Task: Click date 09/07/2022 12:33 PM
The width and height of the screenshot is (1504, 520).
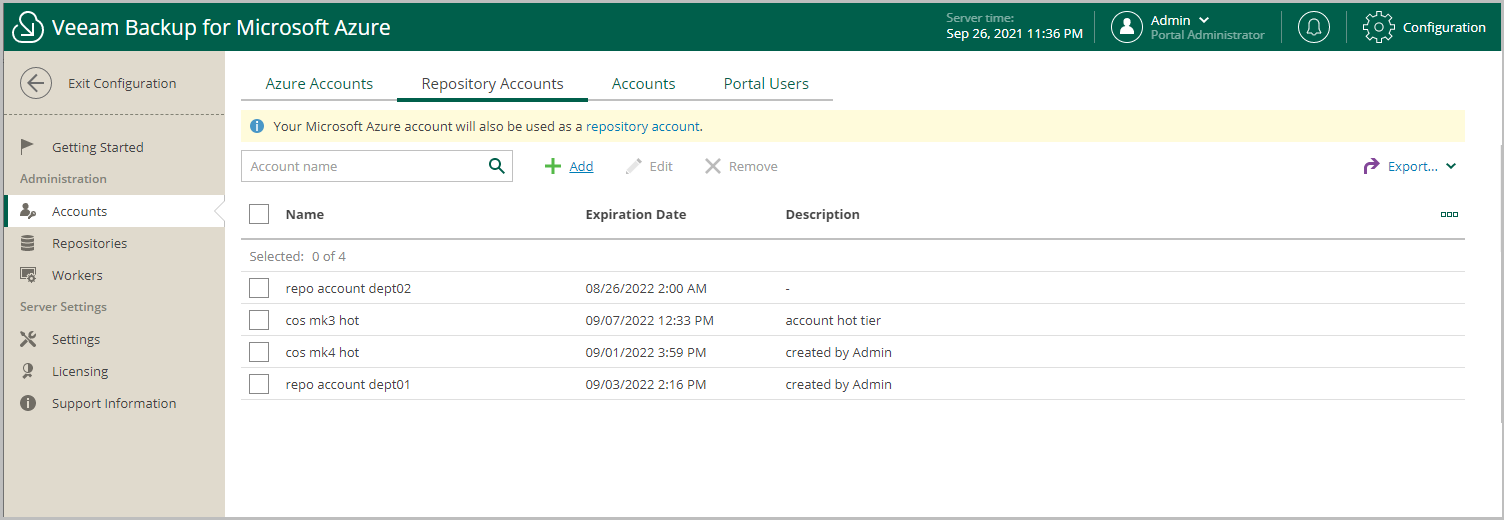Action: (x=650, y=320)
